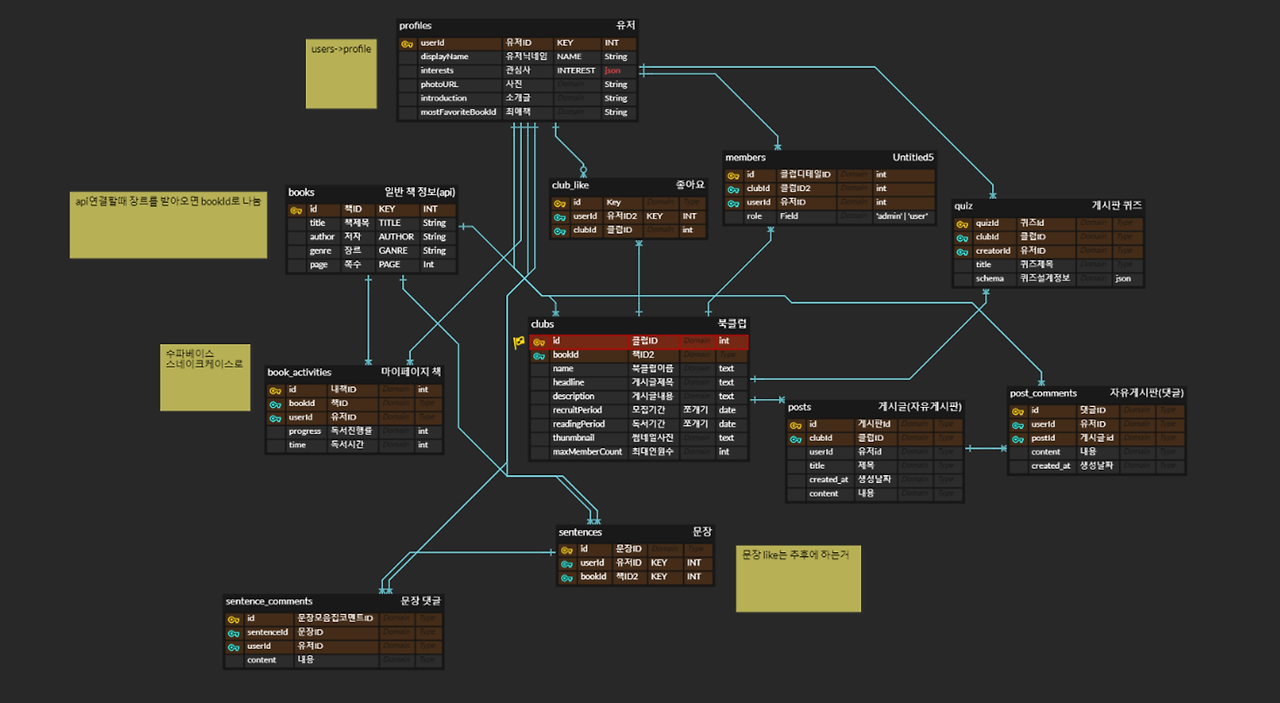Click the mostFavoriteBookId column cell
The height and width of the screenshot is (703, 1280).
point(460,112)
